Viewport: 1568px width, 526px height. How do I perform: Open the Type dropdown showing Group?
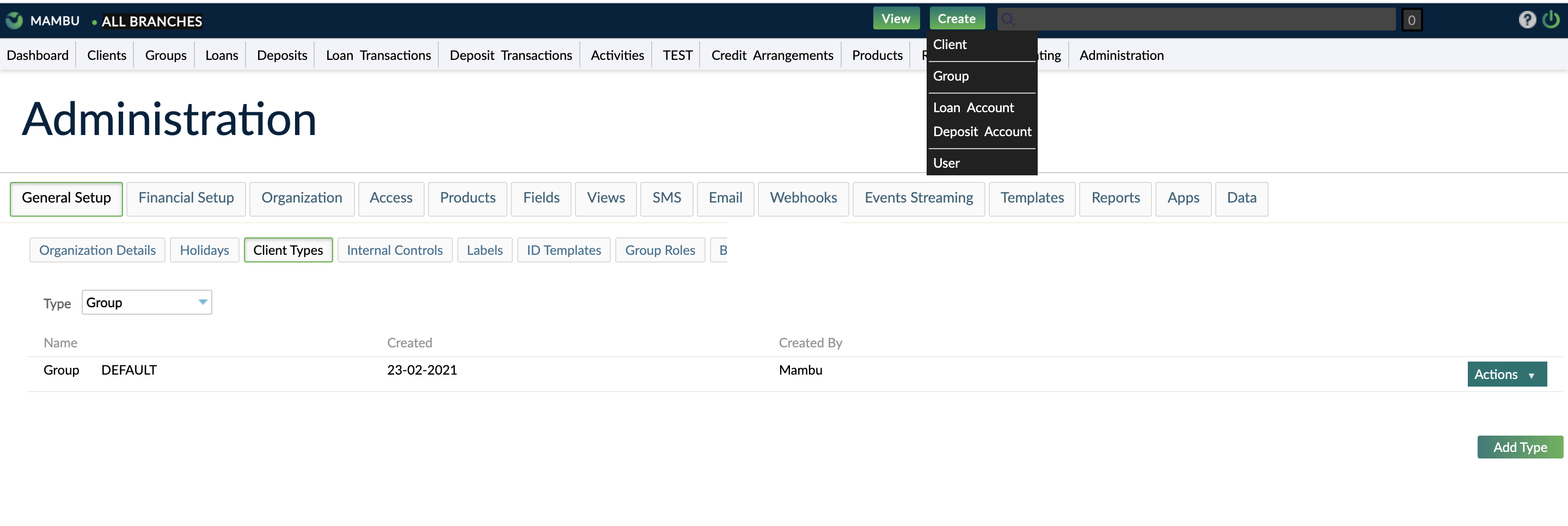(x=146, y=302)
